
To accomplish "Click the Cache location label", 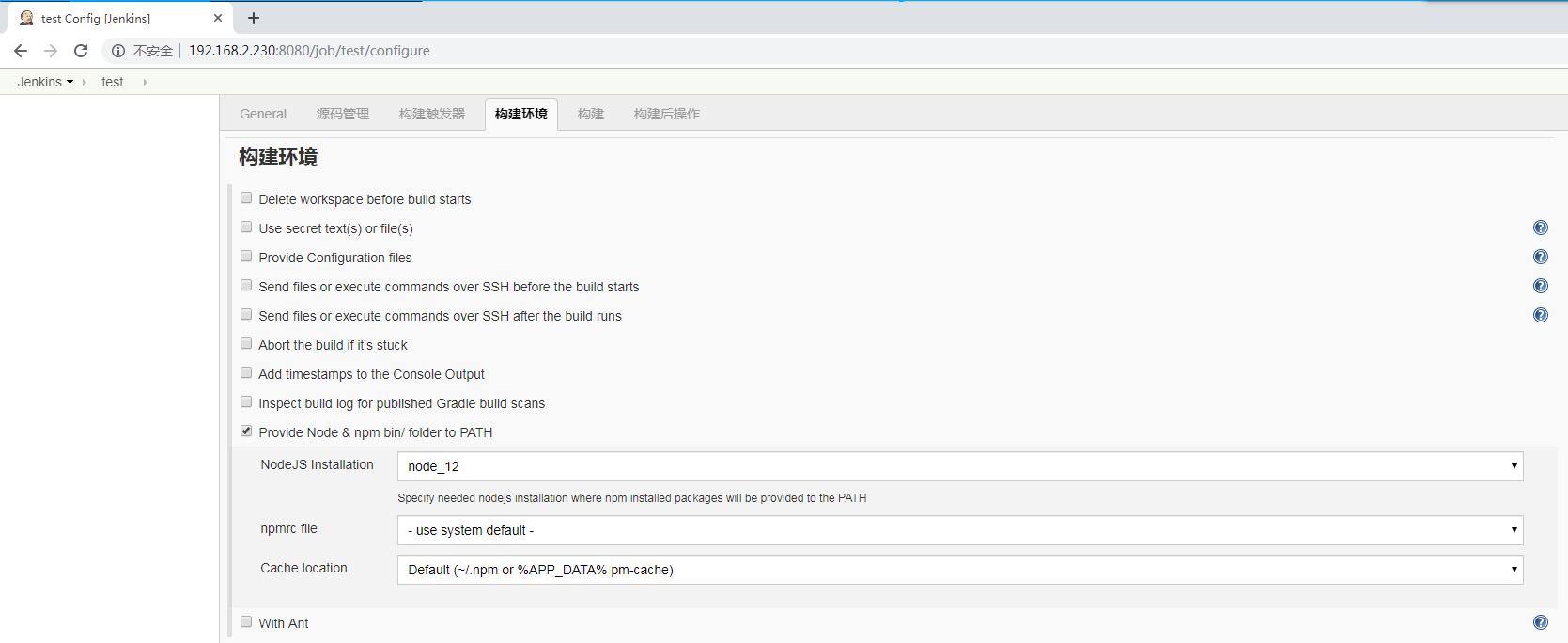I will (x=304, y=568).
